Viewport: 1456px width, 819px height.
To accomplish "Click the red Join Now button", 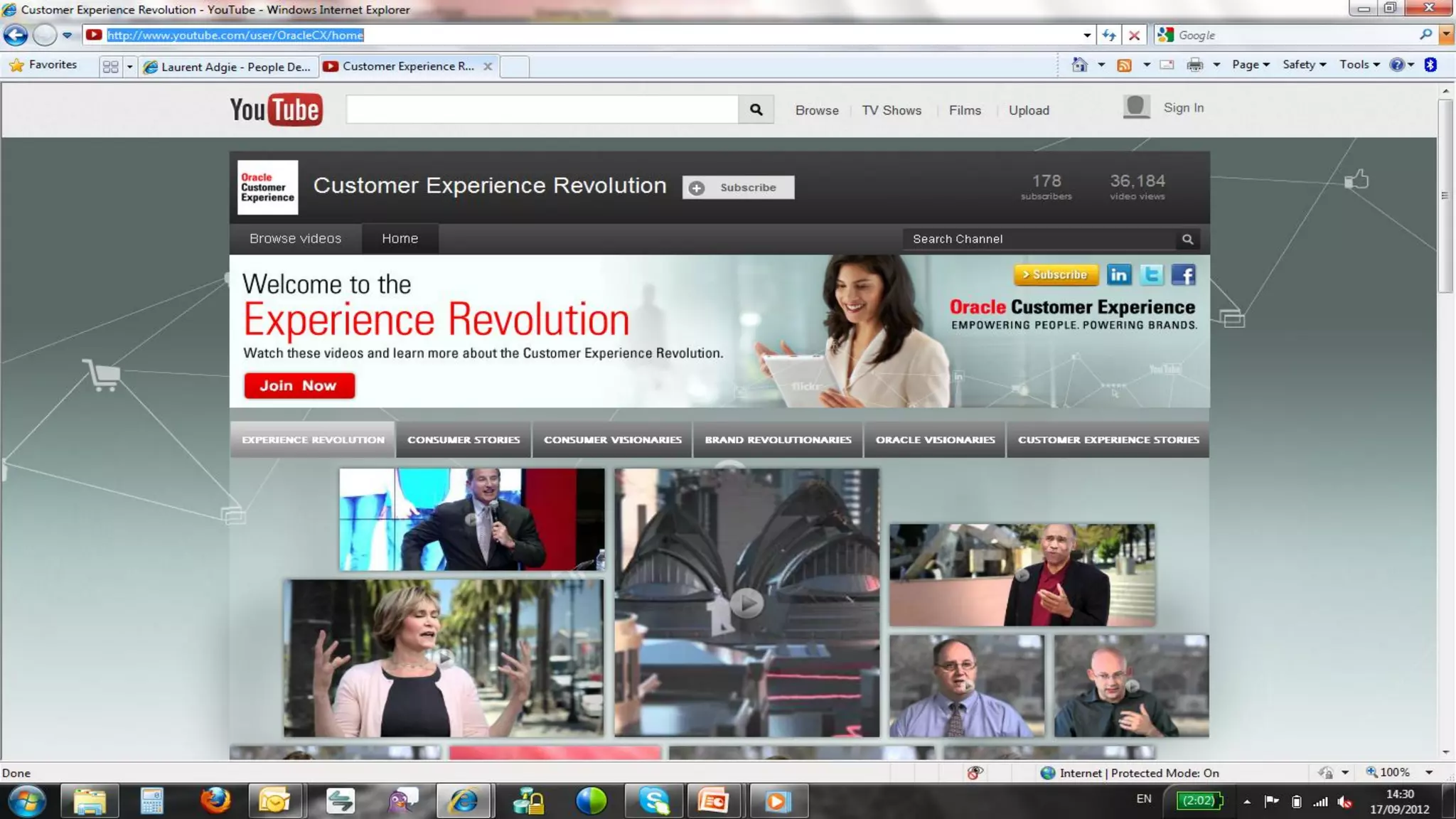I will point(299,385).
